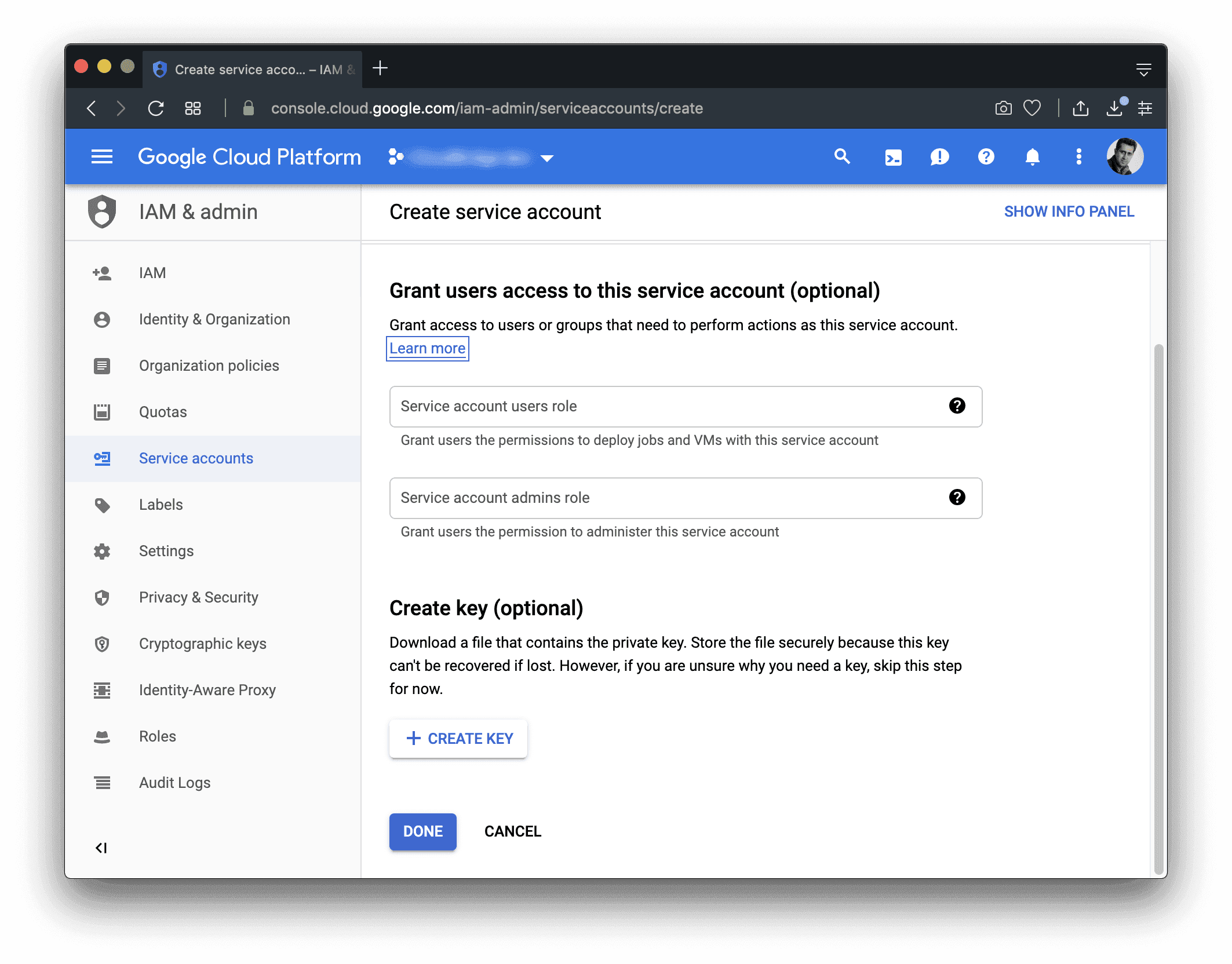Open the three-dot settings menu

1078,157
